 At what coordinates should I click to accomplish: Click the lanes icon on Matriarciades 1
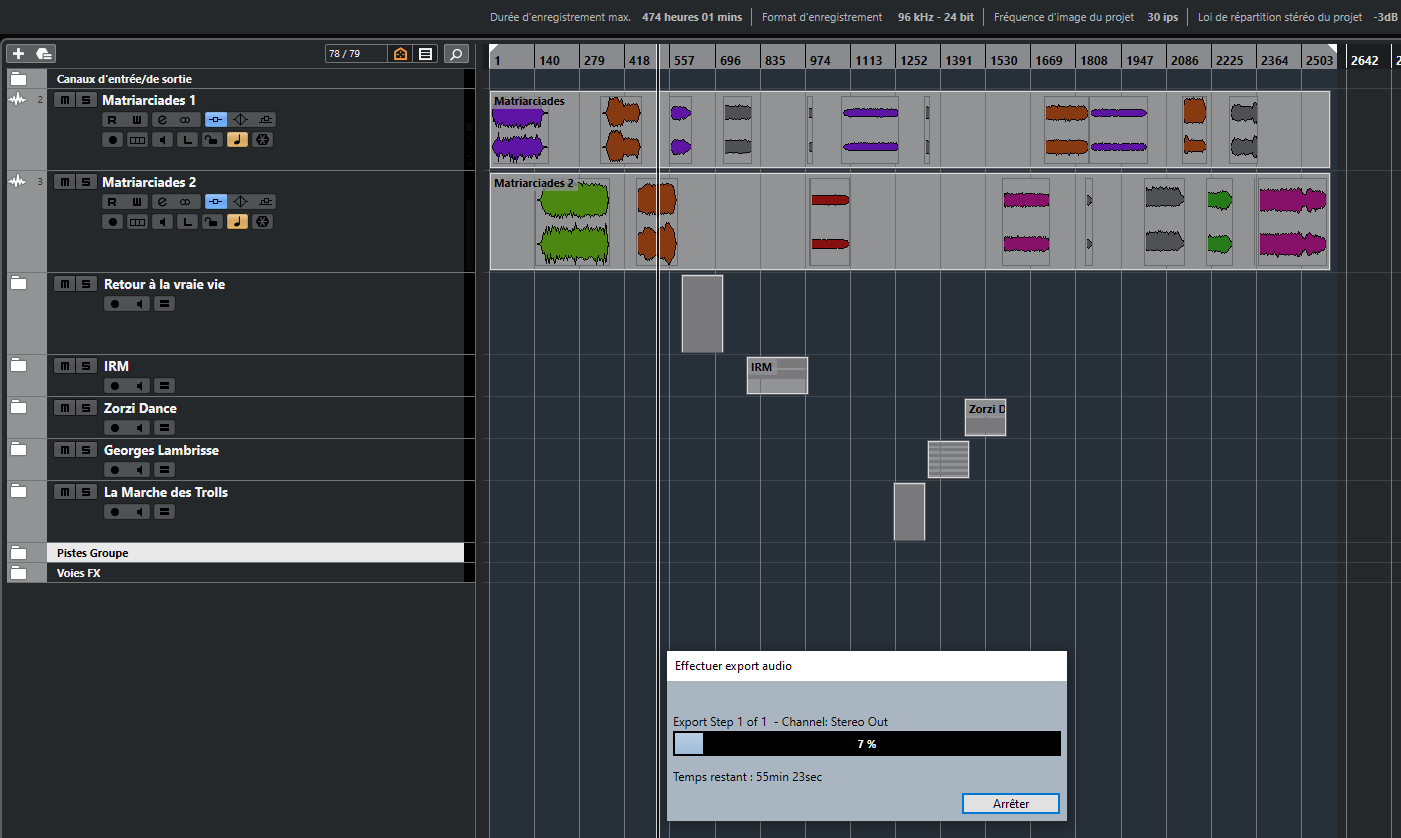(137, 140)
